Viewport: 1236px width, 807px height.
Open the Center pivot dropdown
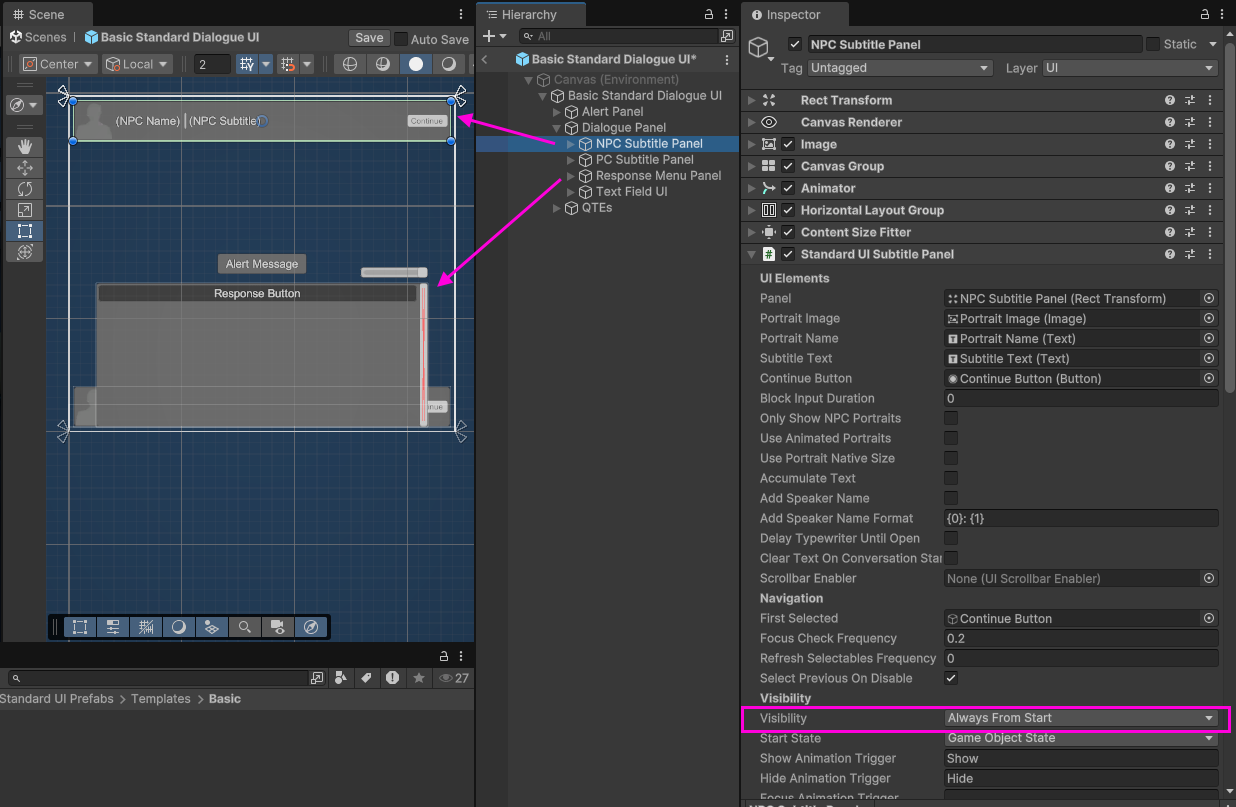coord(59,64)
